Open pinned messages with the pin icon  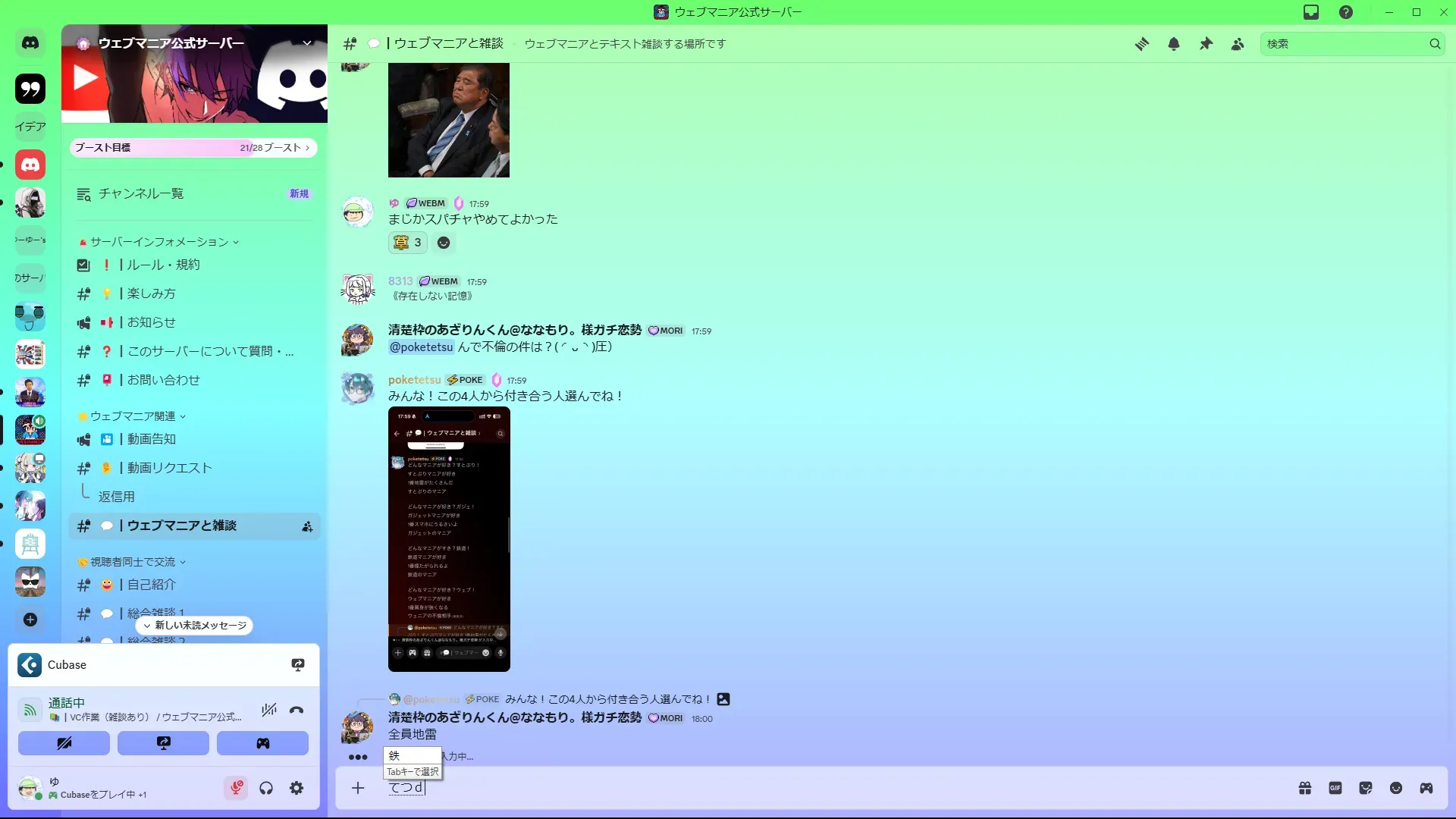pos(1206,44)
